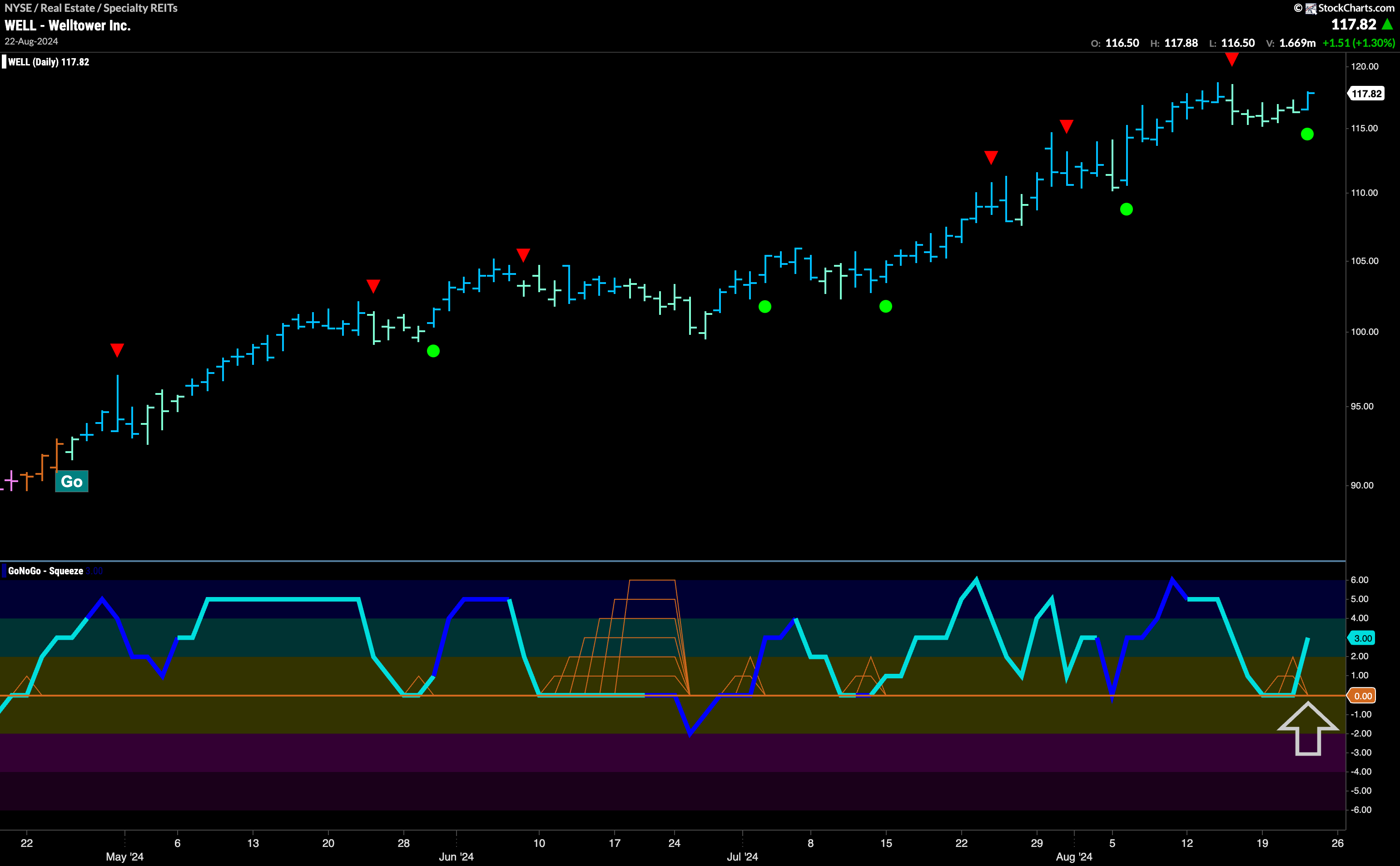Click the white marker beside WELL (Daily) legend

(4, 62)
